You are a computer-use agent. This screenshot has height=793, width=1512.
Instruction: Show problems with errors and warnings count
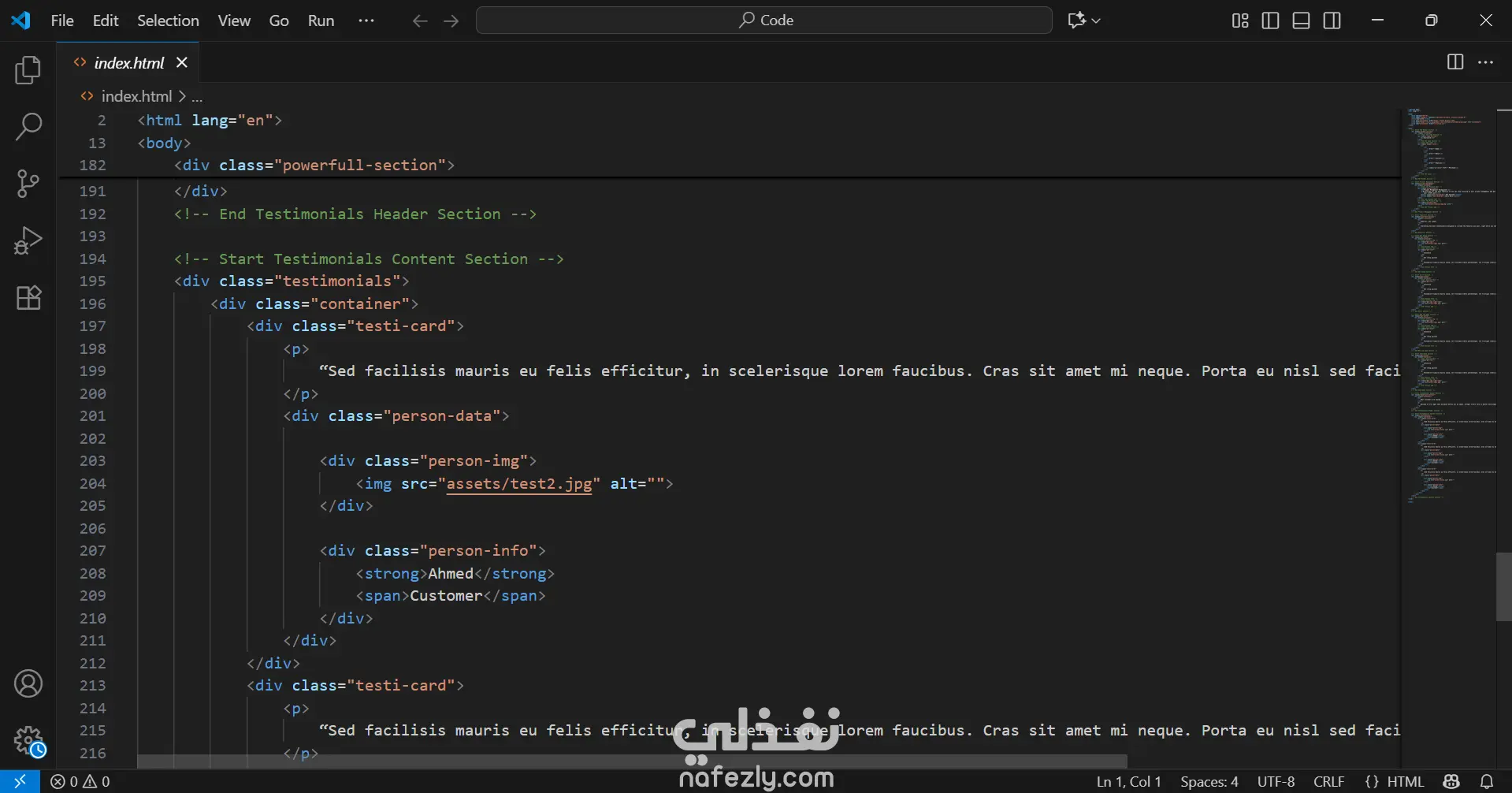[x=80, y=781]
